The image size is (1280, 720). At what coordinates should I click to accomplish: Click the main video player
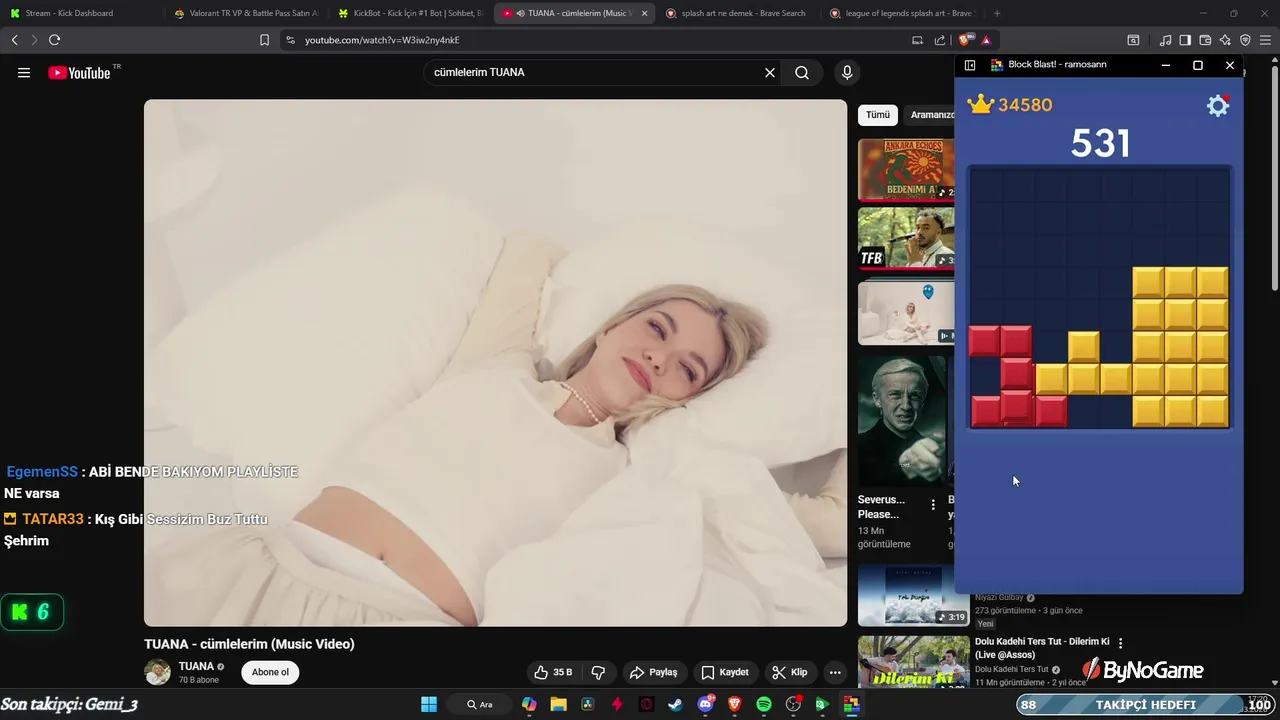pos(495,363)
